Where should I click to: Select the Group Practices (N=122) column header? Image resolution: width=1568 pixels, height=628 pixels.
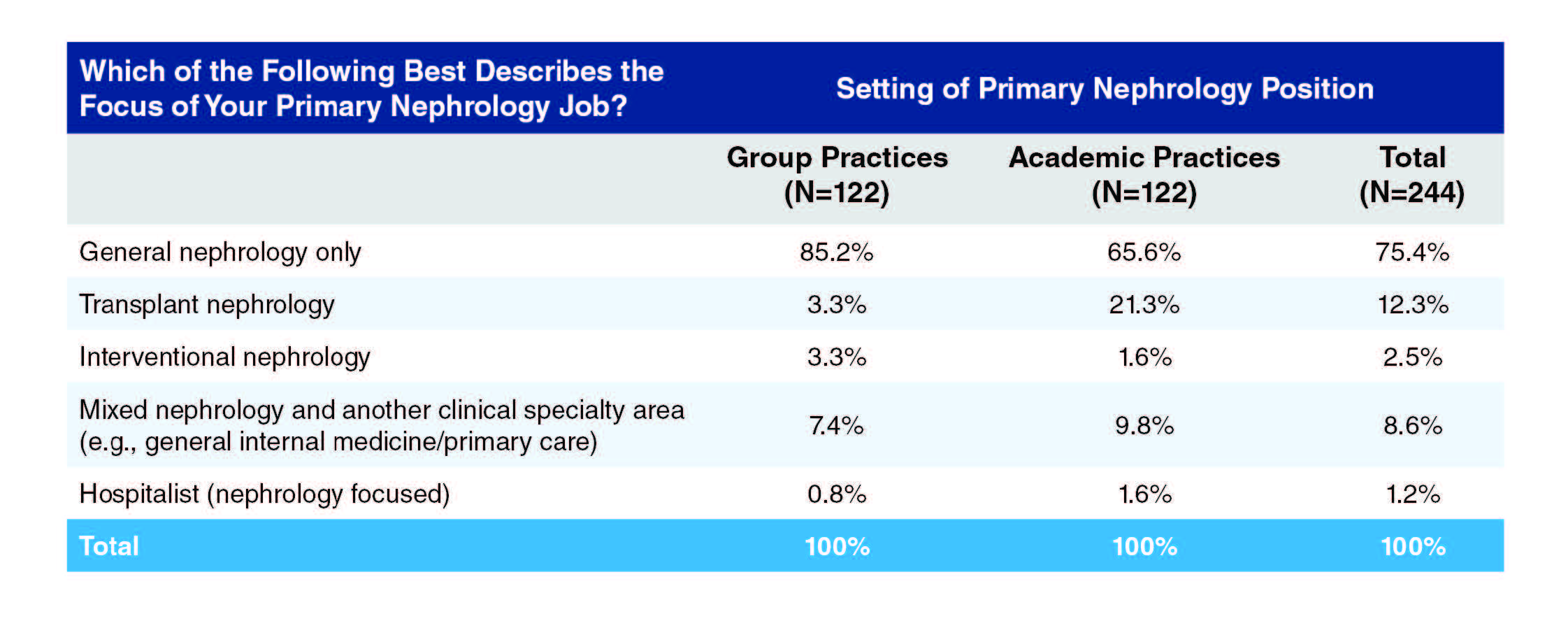pos(837,175)
